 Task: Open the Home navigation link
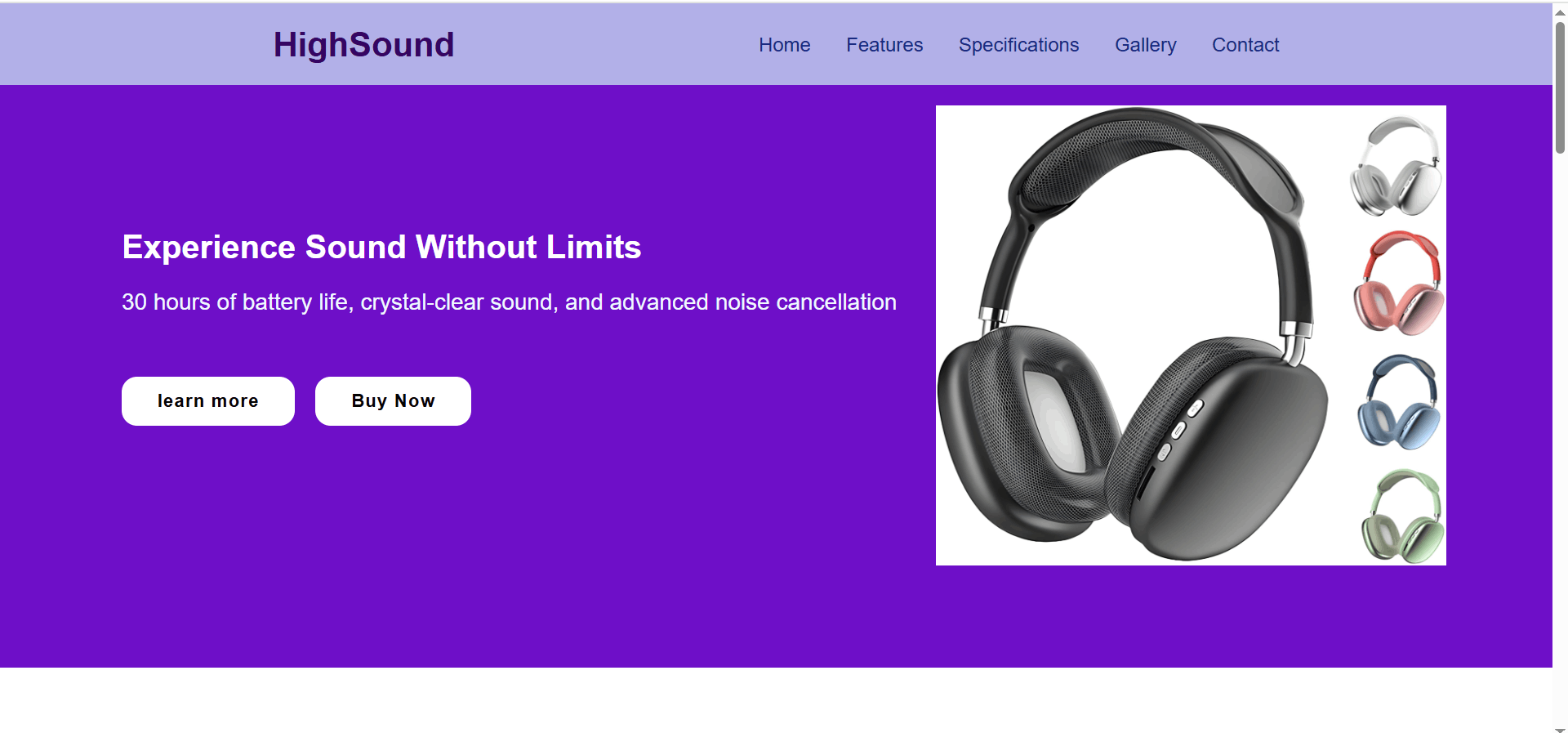784,45
